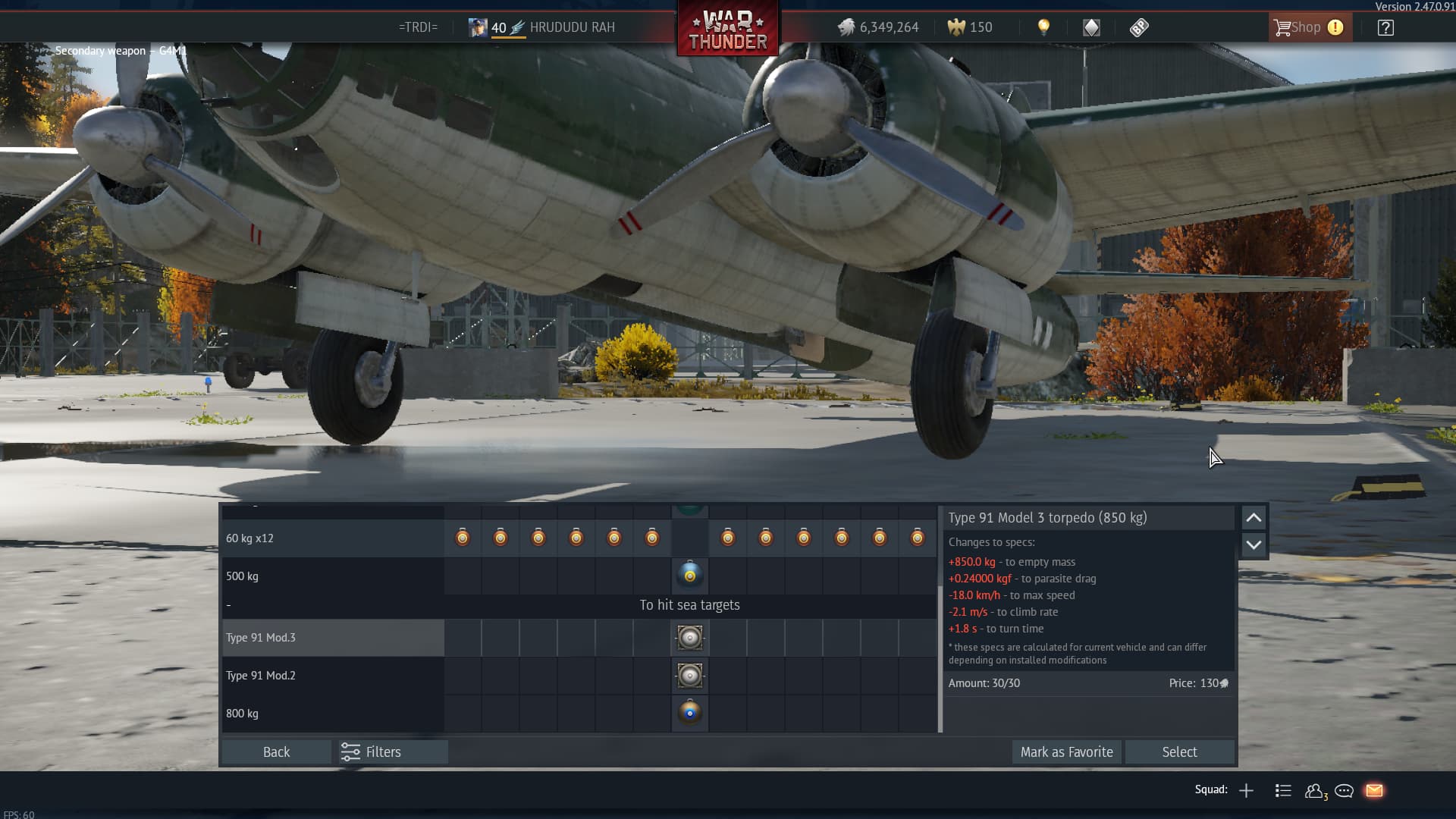Click the Select button
The height and width of the screenshot is (819, 1456).
[x=1179, y=752]
